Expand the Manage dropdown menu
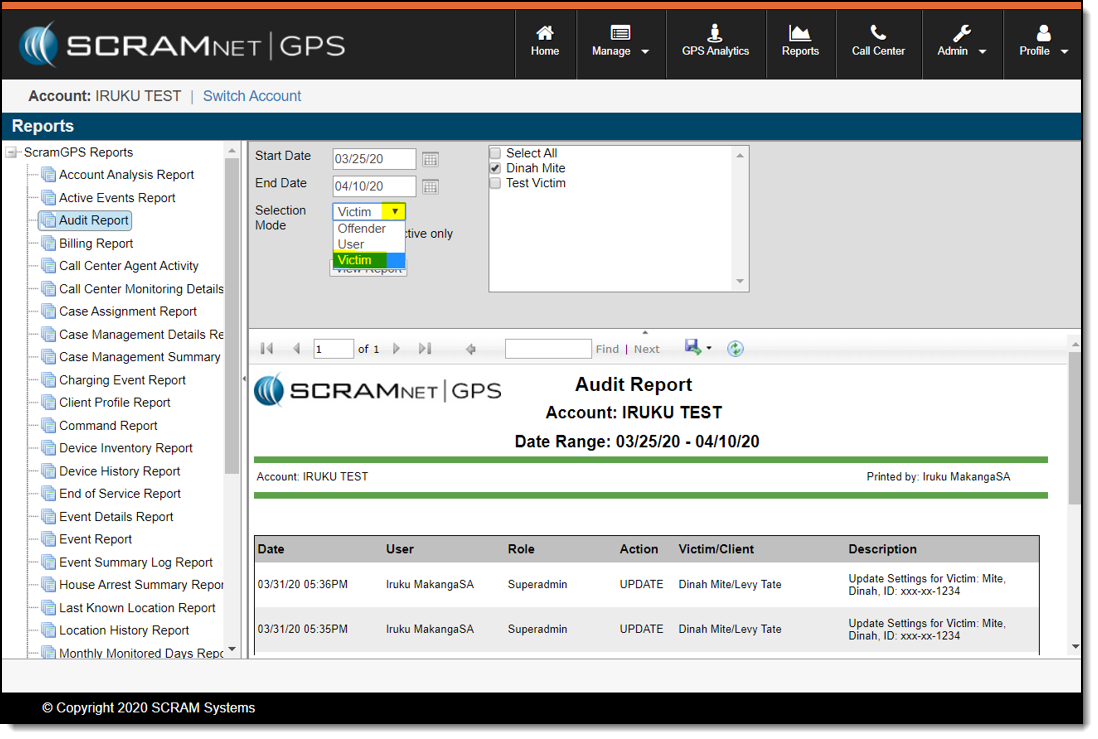 (620, 42)
